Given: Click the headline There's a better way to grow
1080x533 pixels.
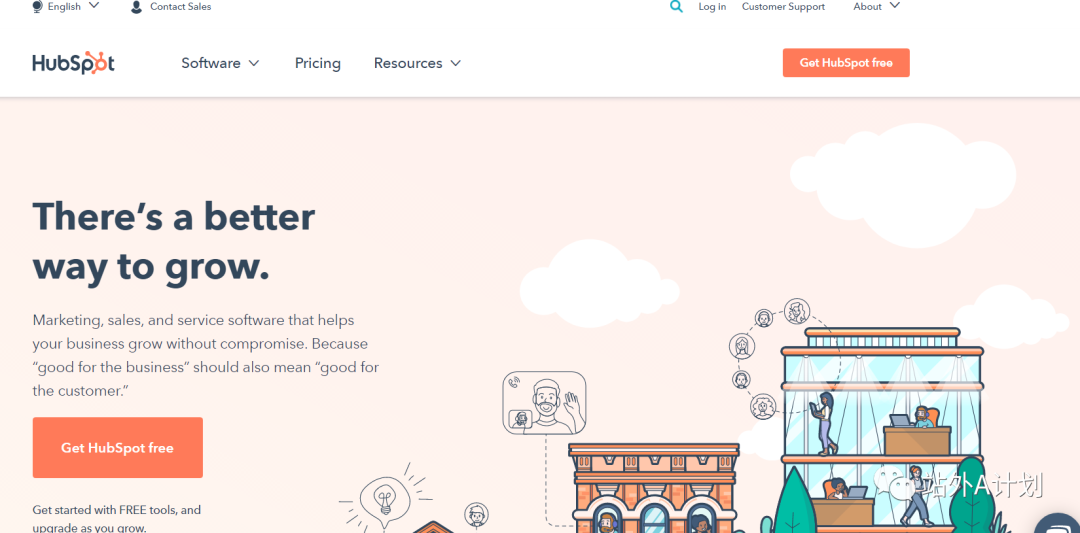Looking at the screenshot, I should (174, 241).
